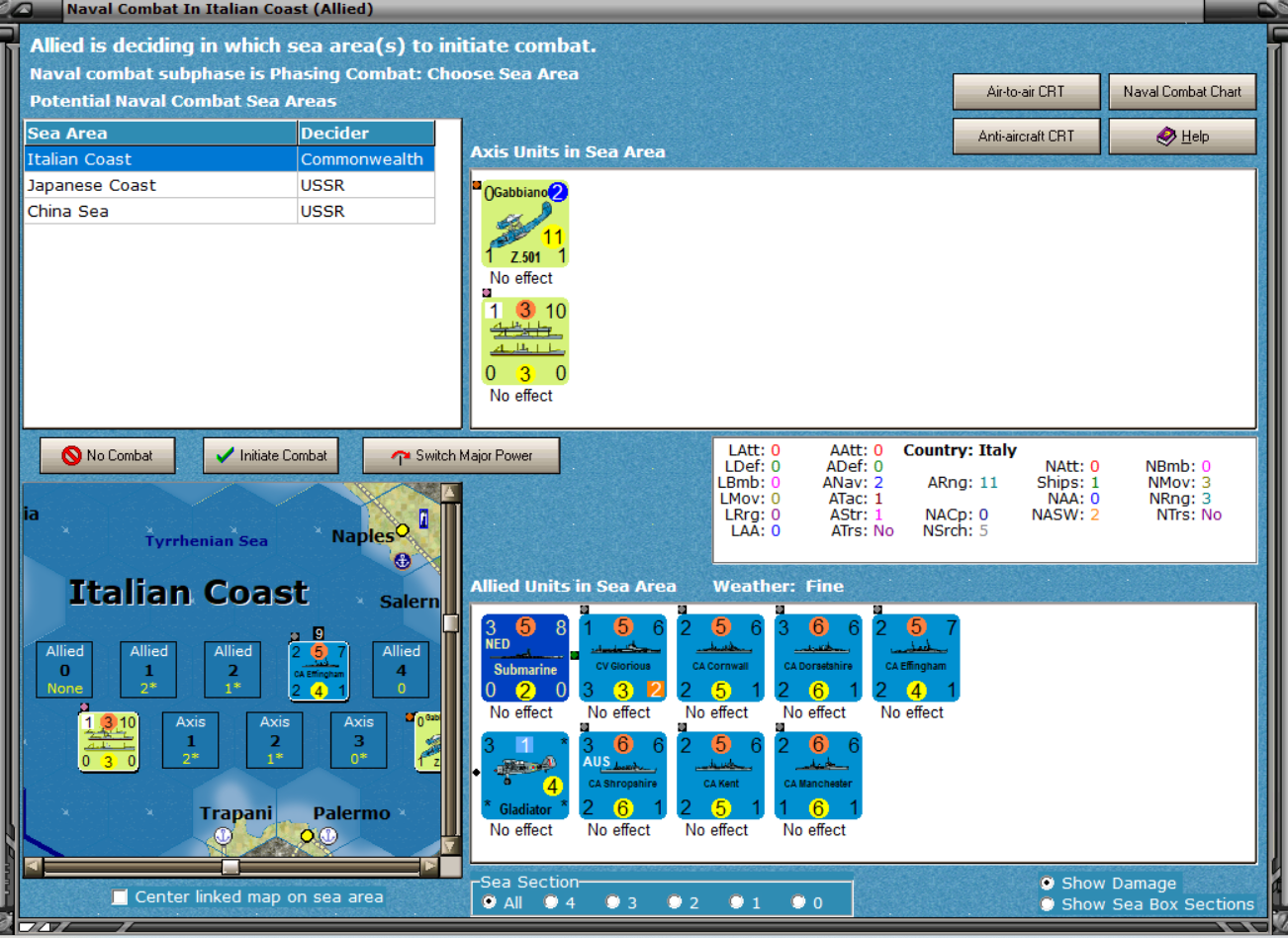Select Show Sea Box Sections option
Image resolution: width=1288 pixels, height=938 pixels.
coord(1047,904)
